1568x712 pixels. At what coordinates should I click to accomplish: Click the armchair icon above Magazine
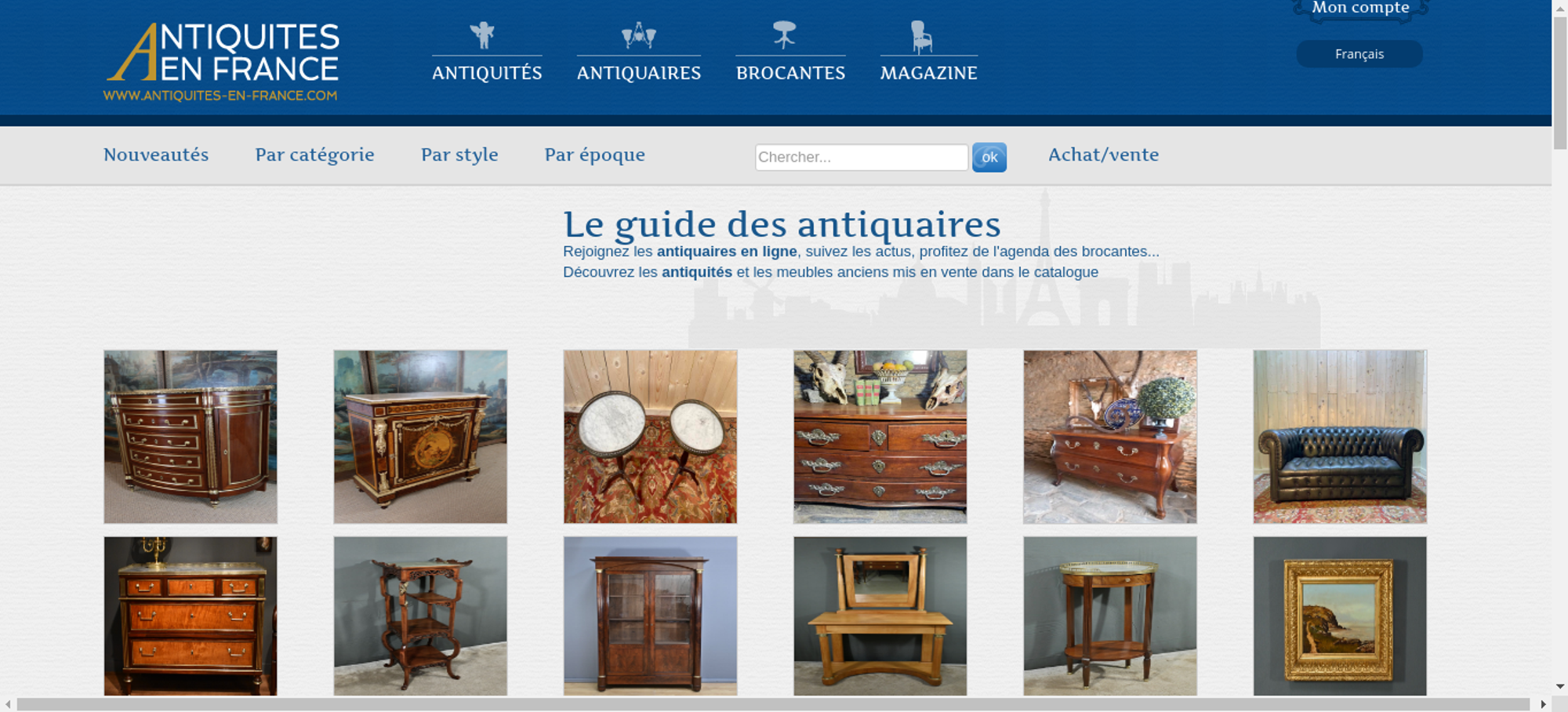point(921,37)
